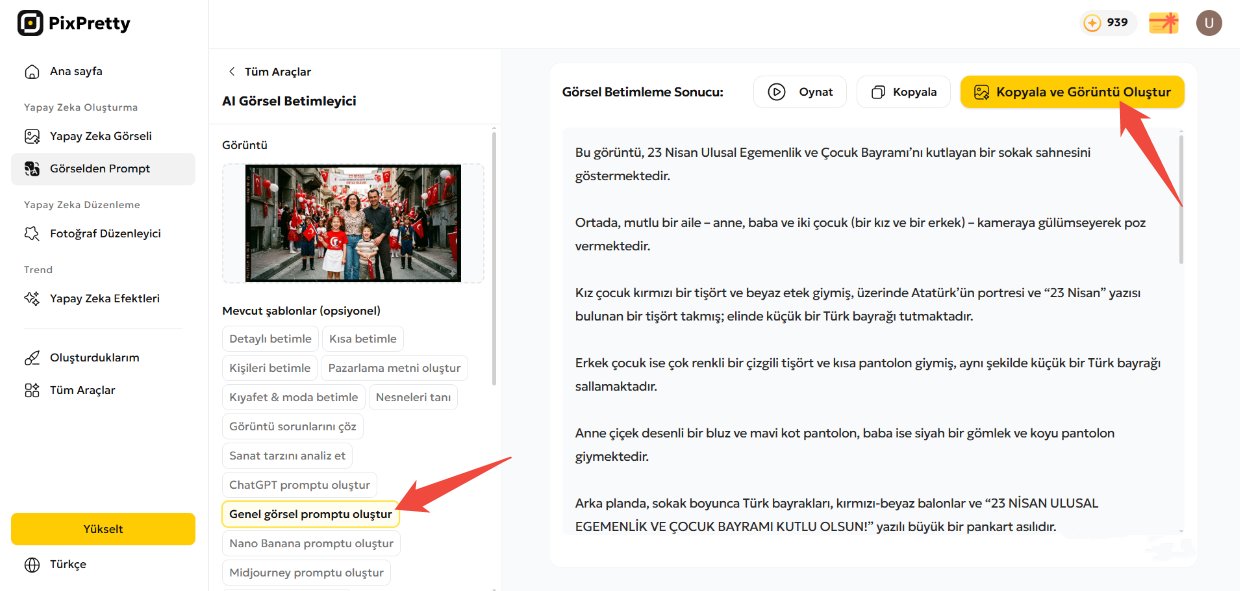Open Ana sayfa from the sidebar home icon
The width and height of the screenshot is (1240, 591).
coord(30,71)
